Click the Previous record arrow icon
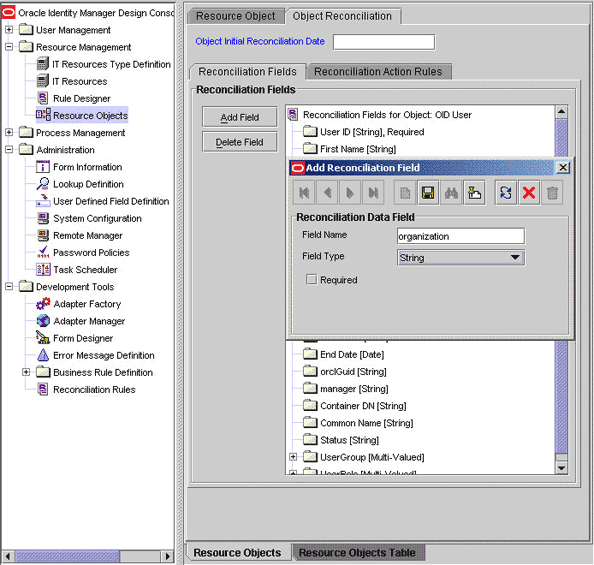594x565 pixels. click(328, 193)
